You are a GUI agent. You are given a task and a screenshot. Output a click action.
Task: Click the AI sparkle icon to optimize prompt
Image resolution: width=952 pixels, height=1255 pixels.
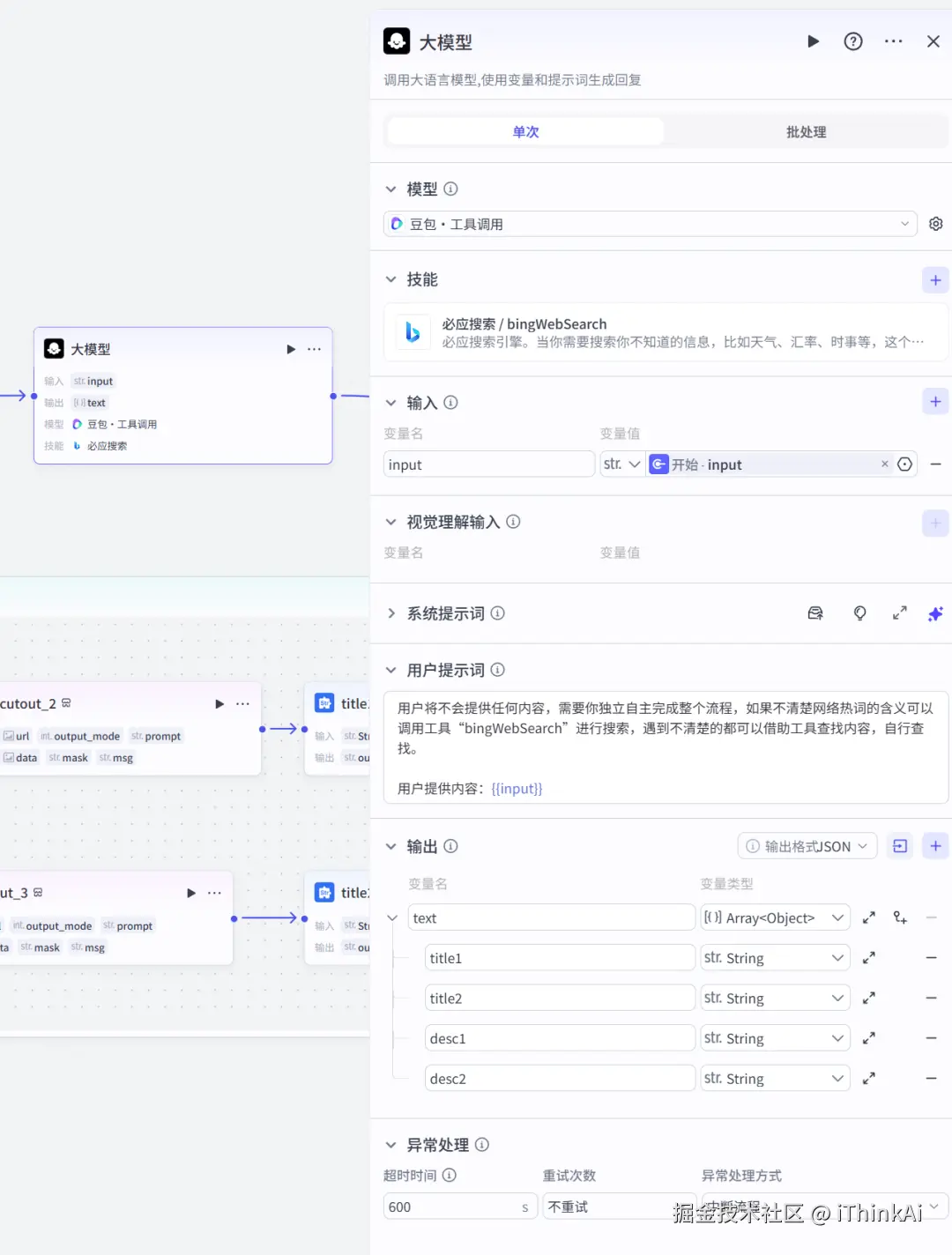pyautogui.click(x=935, y=613)
